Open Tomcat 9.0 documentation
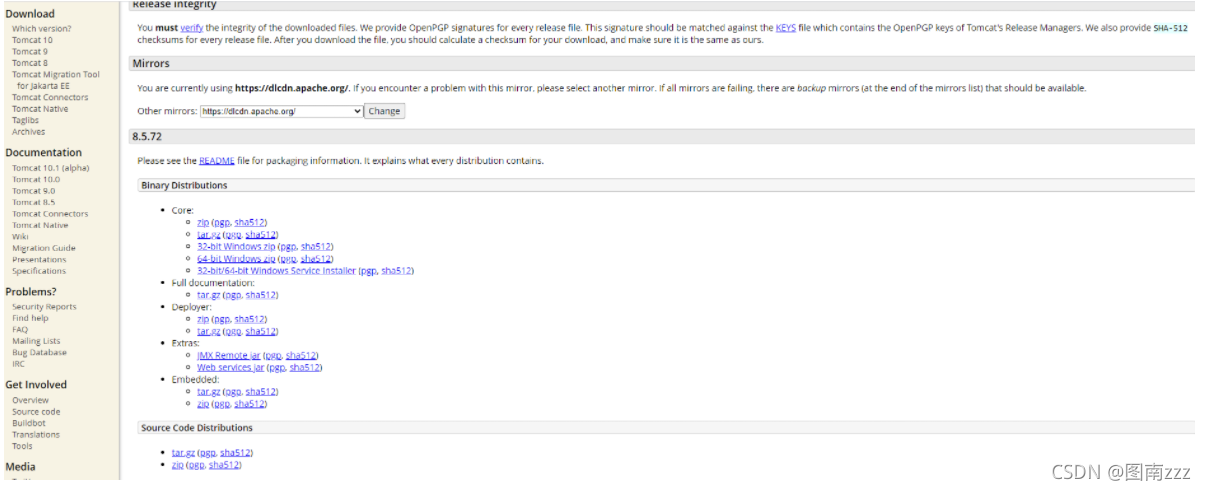The height and width of the screenshot is (490, 1206). click(34, 191)
